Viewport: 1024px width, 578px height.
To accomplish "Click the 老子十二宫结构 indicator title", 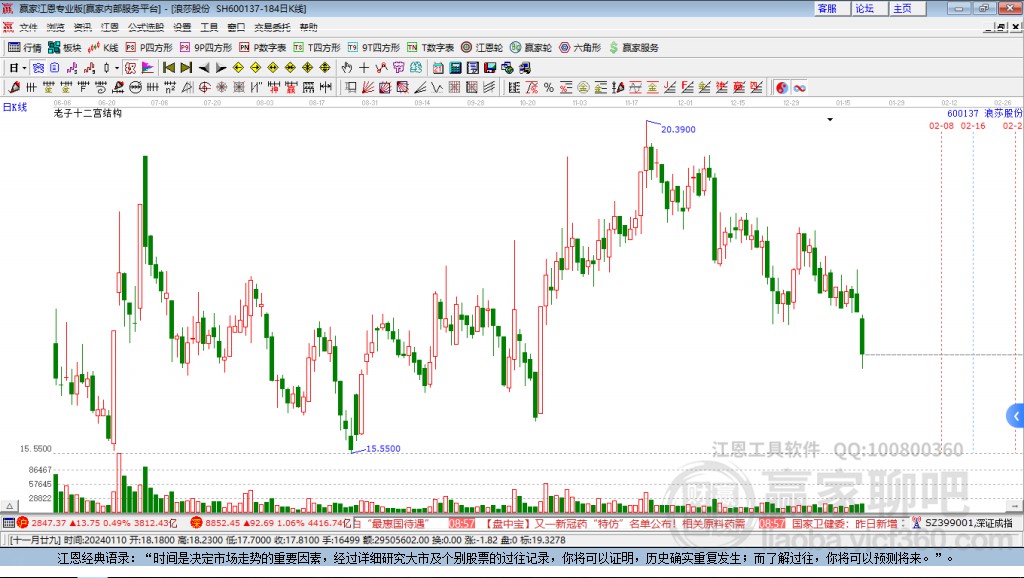I will [x=88, y=113].
